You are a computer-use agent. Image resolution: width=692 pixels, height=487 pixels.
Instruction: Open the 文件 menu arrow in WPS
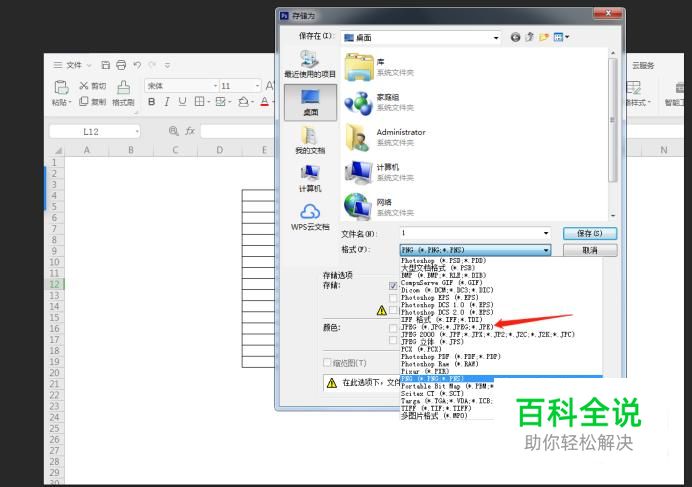click(x=89, y=65)
